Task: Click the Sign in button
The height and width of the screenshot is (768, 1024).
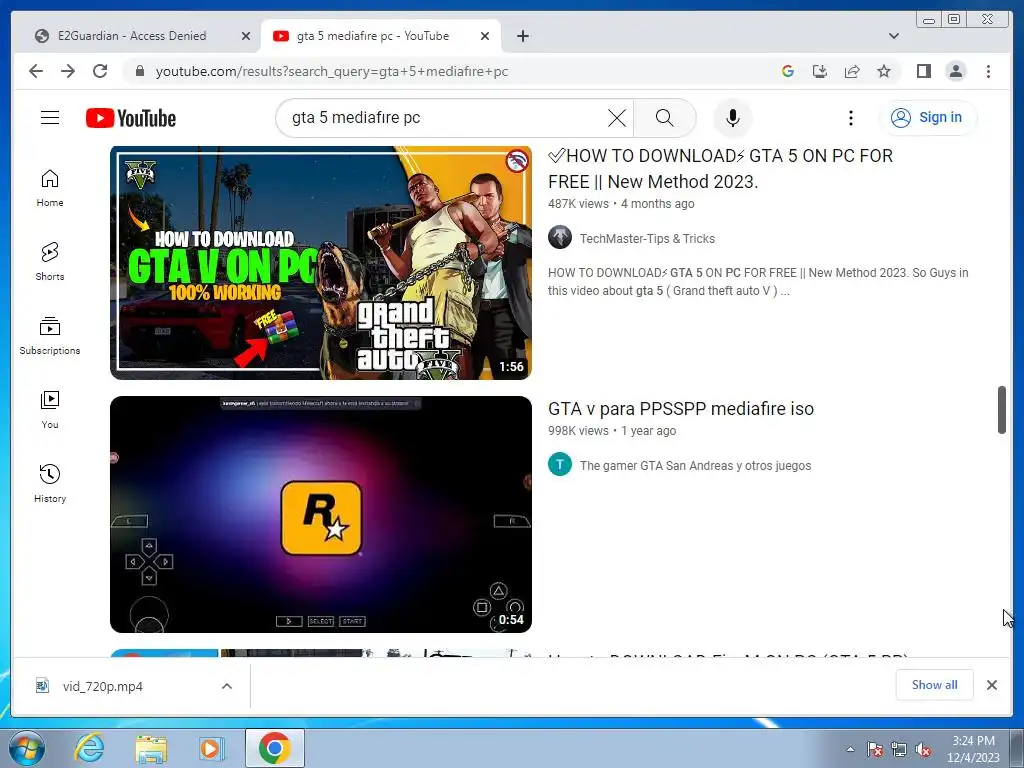Action: tap(928, 118)
